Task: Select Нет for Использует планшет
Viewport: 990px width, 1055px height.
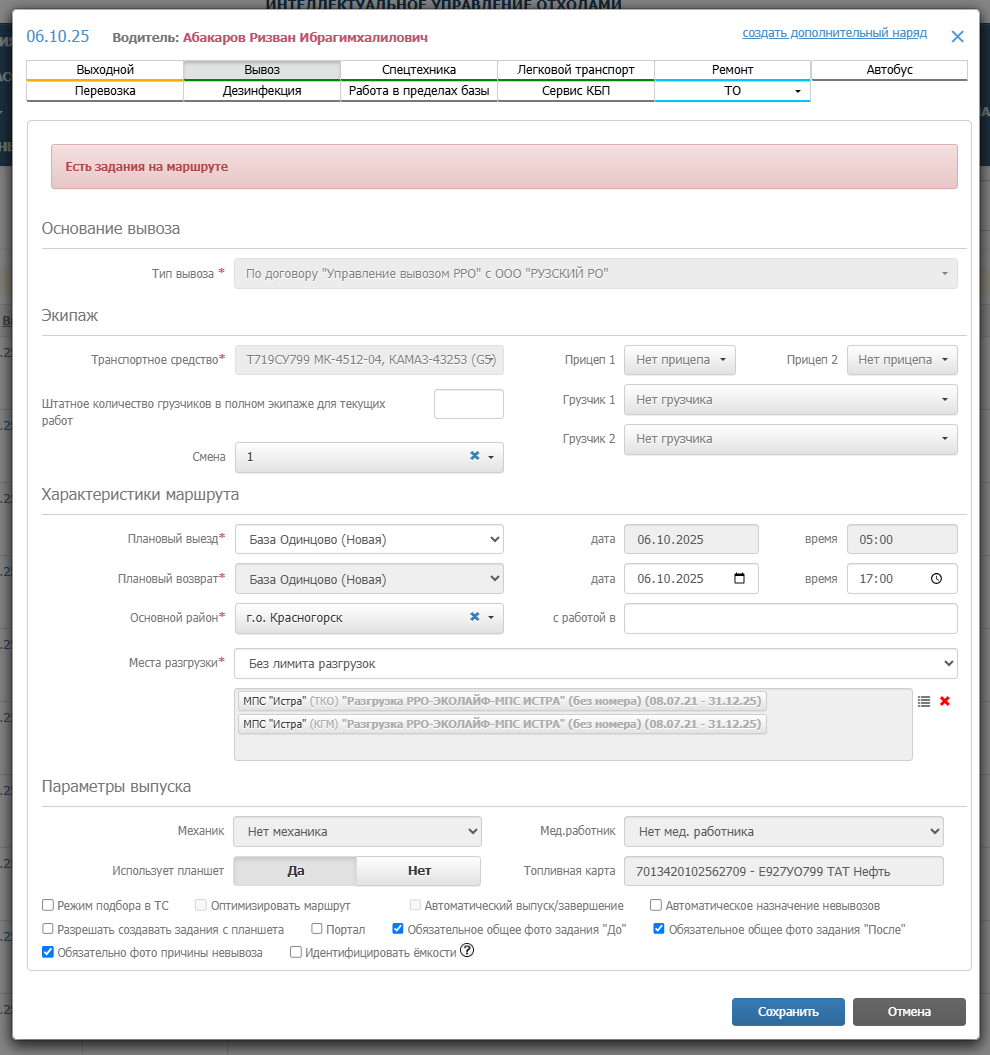Action: (x=419, y=871)
